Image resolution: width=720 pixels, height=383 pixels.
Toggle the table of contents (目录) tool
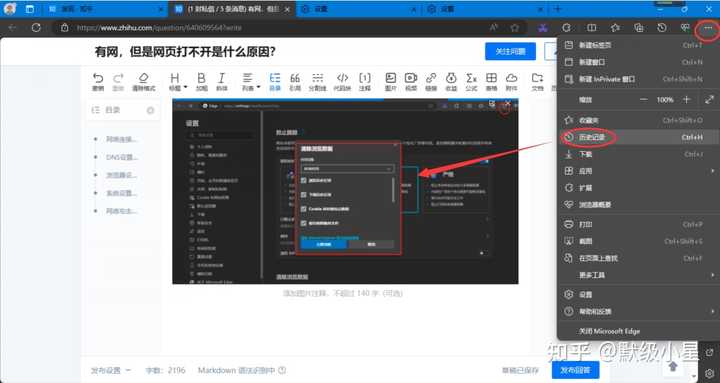[275, 82]
